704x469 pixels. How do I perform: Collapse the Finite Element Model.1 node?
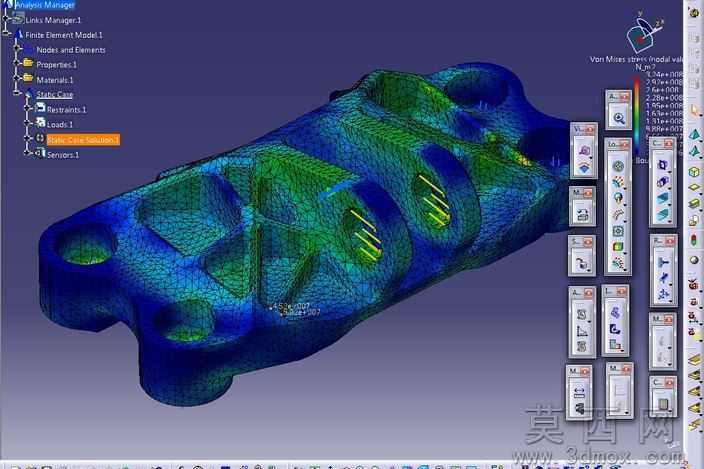[6, 34]
